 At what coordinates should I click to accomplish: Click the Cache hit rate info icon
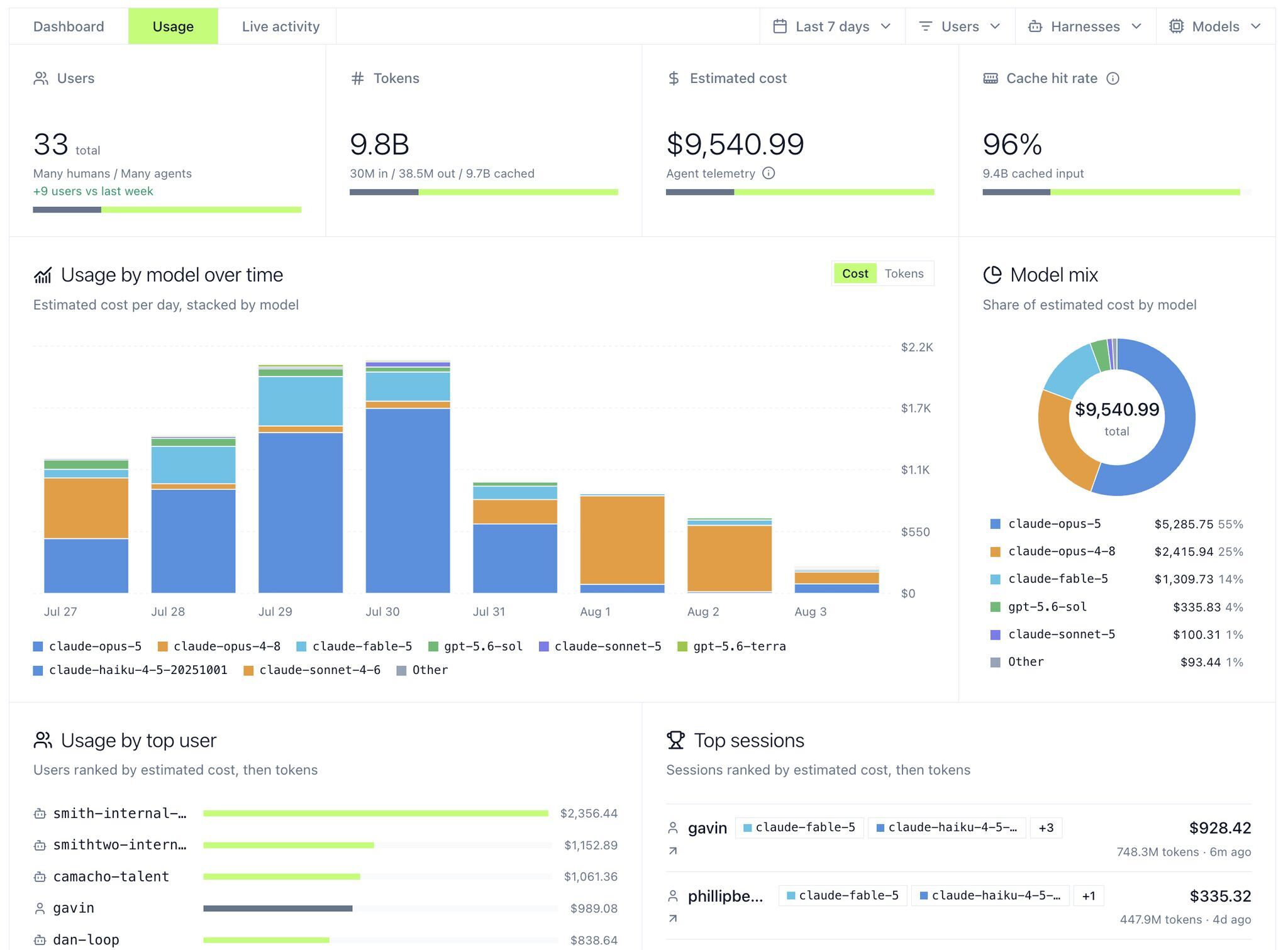[1113, 79]
